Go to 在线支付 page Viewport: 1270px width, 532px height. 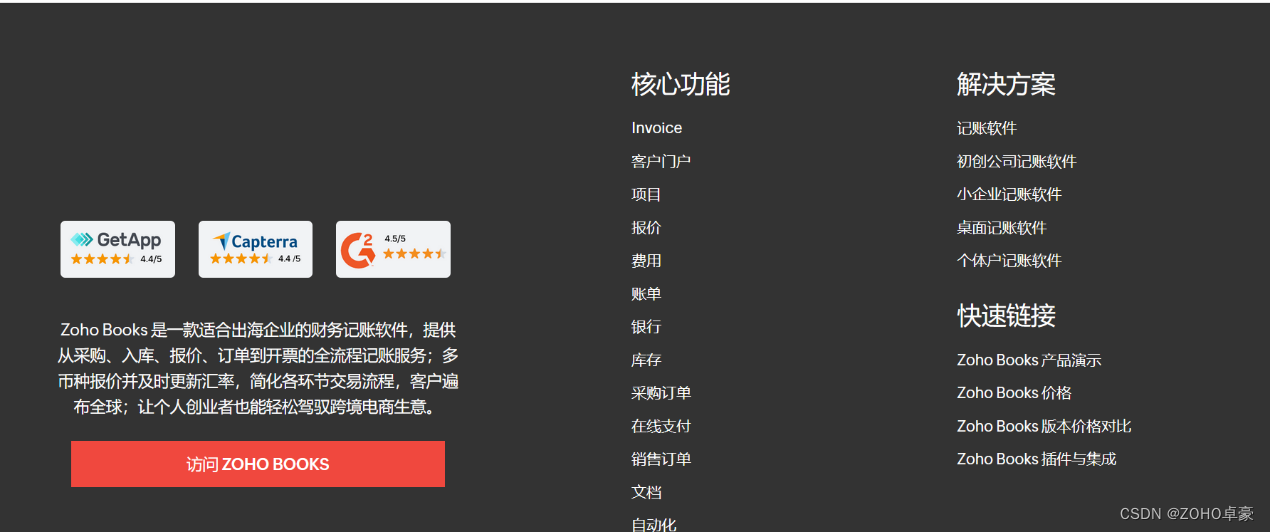(661, 426)
